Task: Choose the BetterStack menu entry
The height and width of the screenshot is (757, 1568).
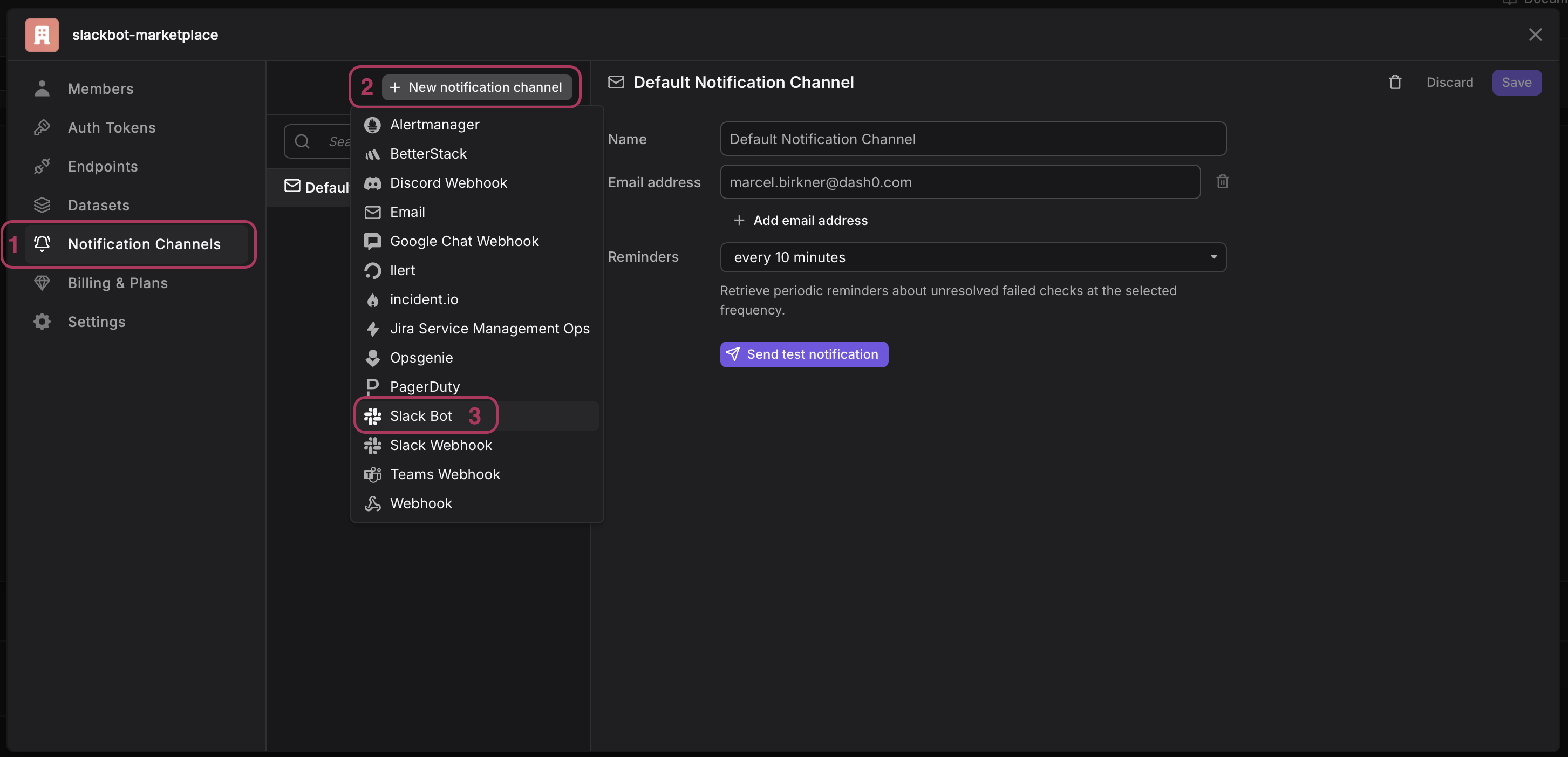Action: click(x=477, y=154)
